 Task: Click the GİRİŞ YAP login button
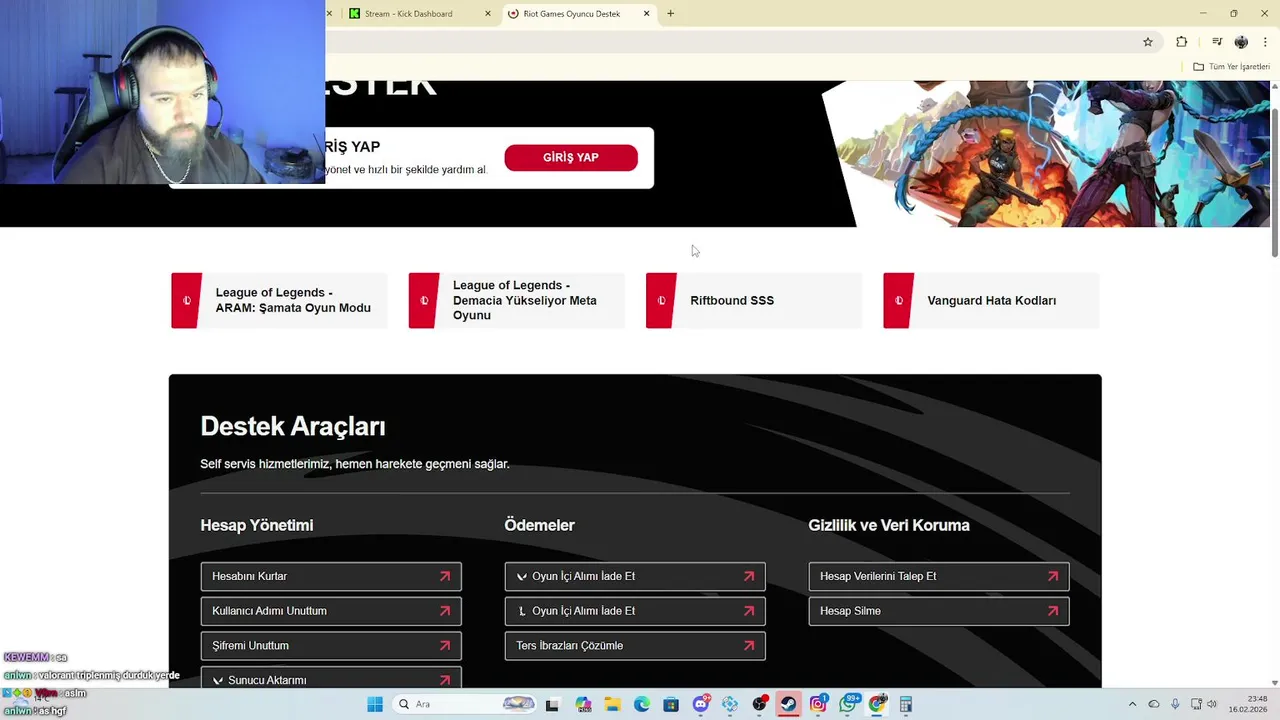tap(571, 157)
